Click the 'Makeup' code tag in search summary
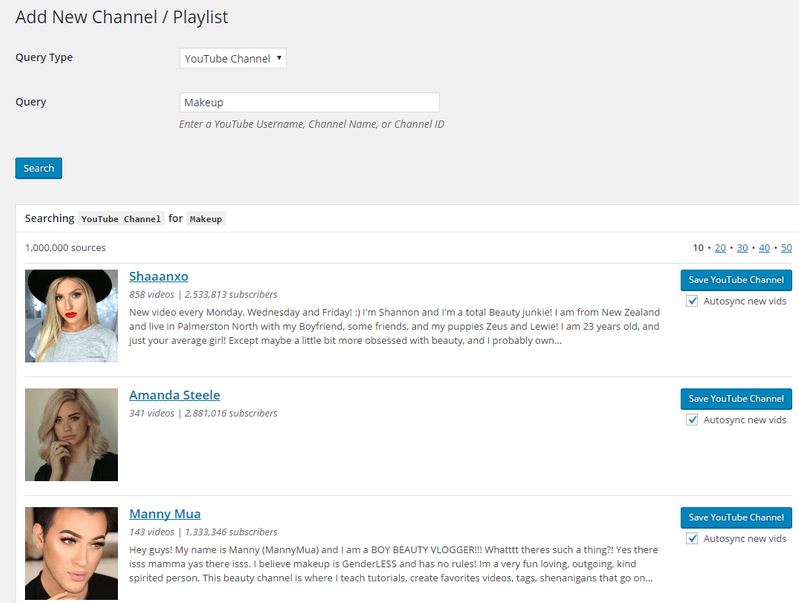This screenshot has height=603, width=799. point(206,219)
